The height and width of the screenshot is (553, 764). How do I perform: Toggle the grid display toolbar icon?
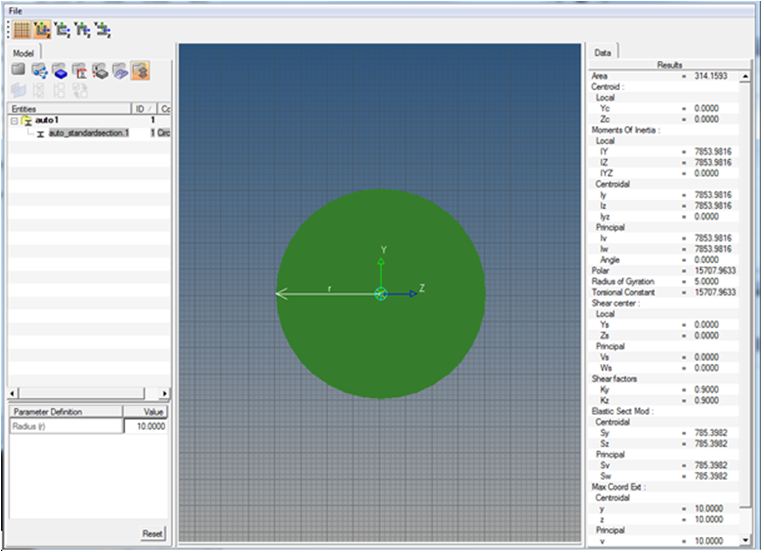tap(21, 30)
